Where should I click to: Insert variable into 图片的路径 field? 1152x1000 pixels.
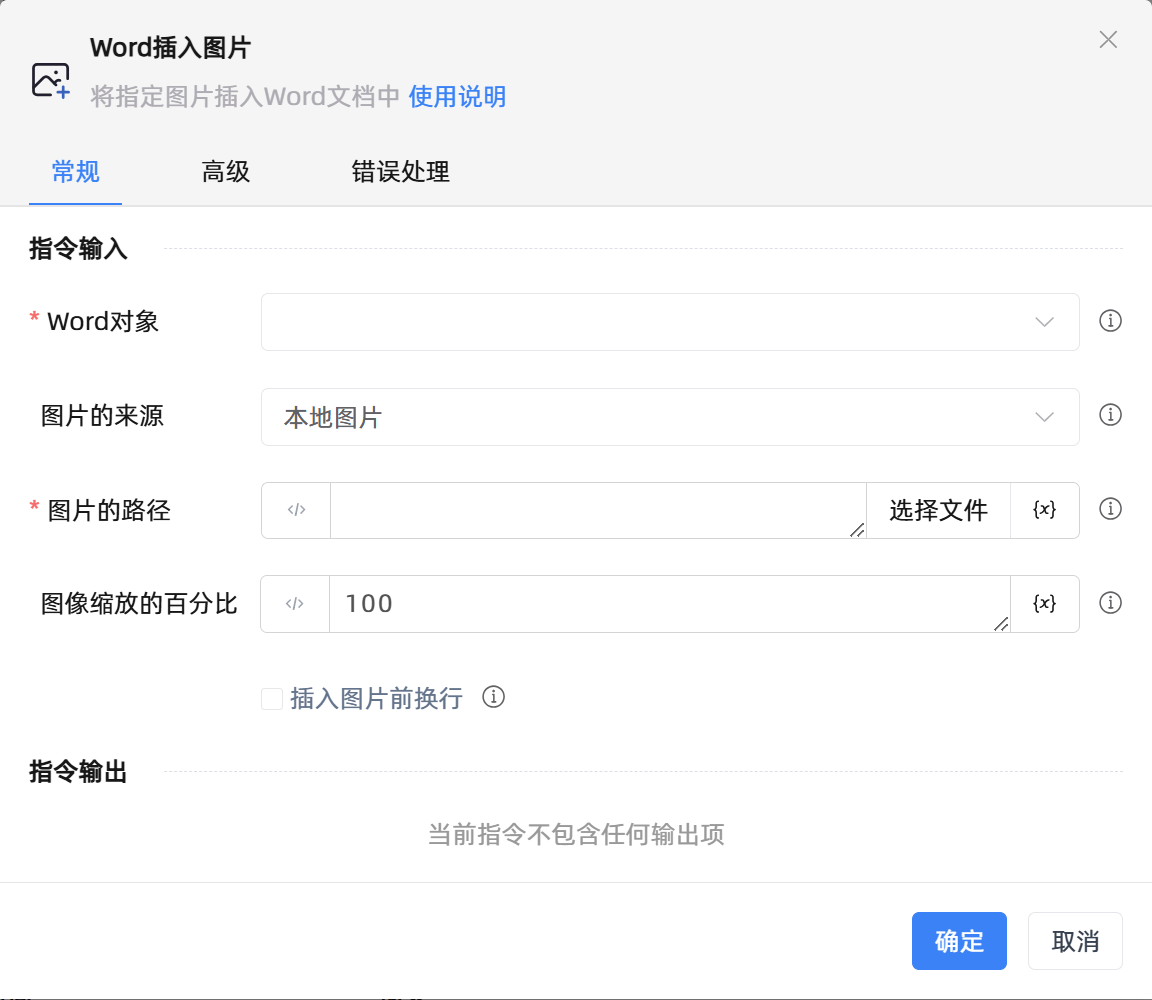[1044, 510]
